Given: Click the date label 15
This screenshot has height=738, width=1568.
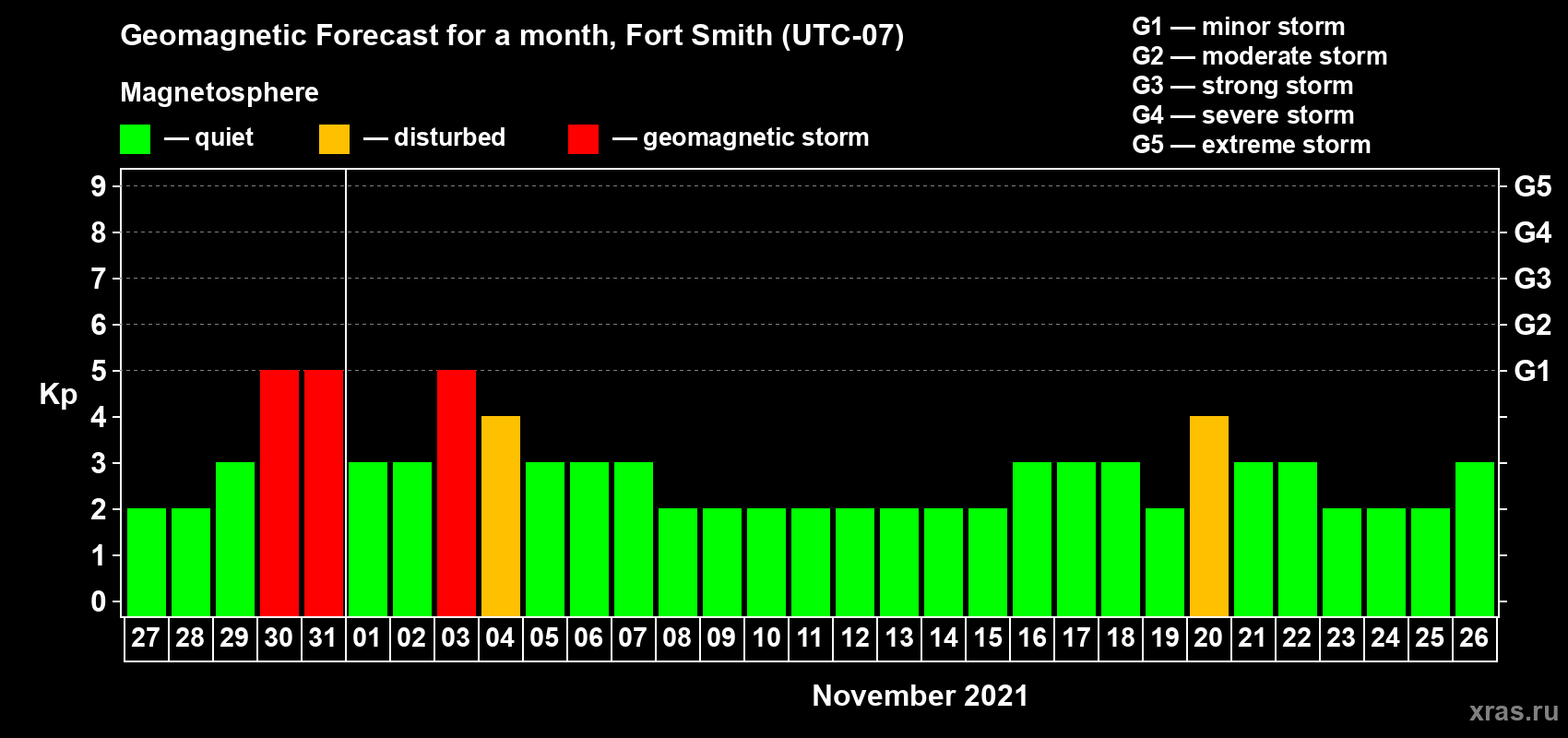Looking at the screenshot, I should [x=987, y=637].
